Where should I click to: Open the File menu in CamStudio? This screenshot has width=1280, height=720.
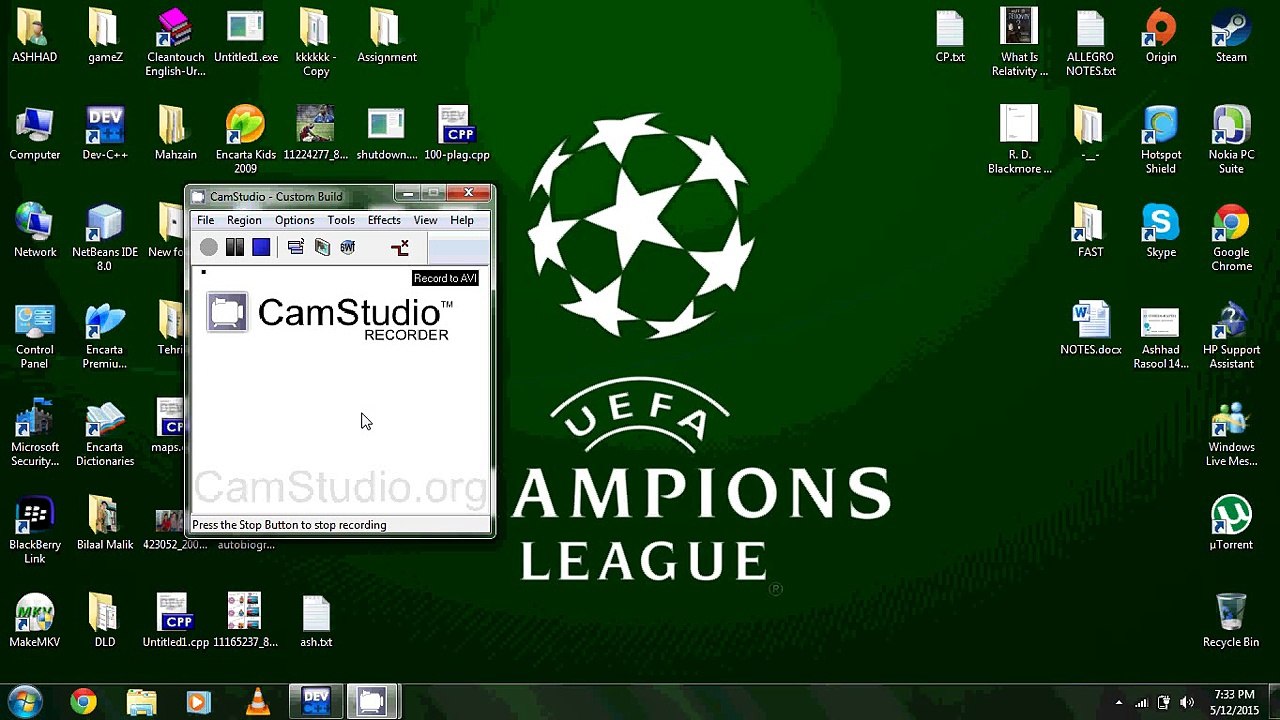(x=205, y=220)
